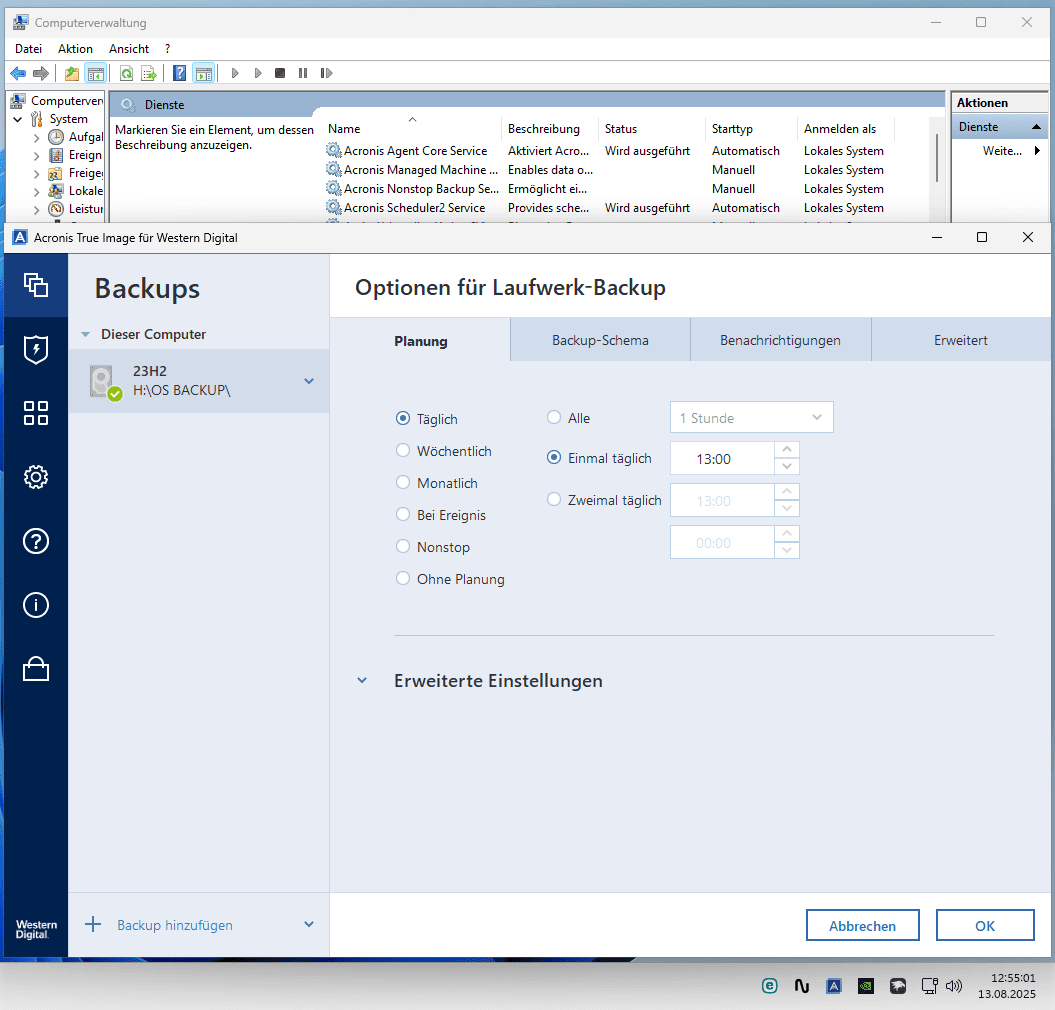
Task: Confirm with the OK button
Action: [985, 925]
